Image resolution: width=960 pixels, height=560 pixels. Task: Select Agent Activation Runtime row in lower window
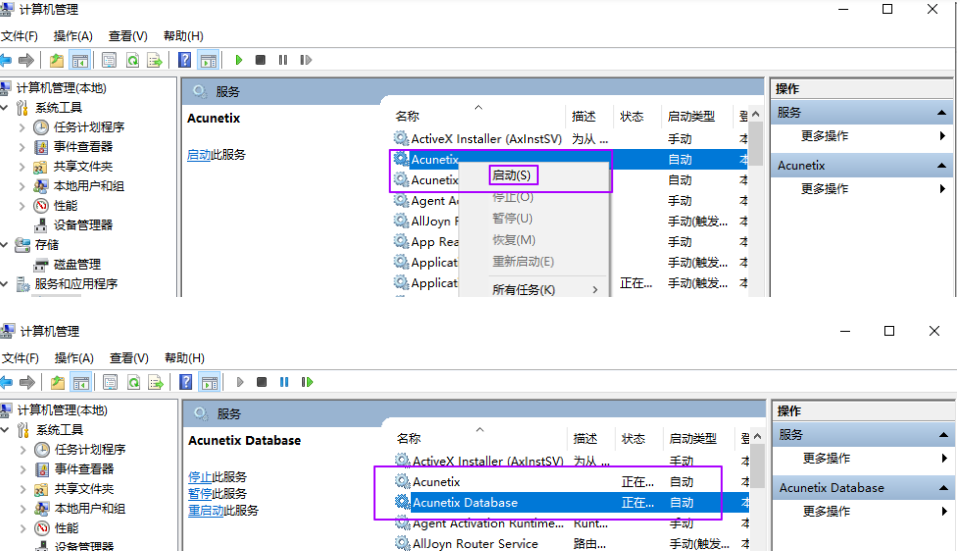[x=571, y=523]
